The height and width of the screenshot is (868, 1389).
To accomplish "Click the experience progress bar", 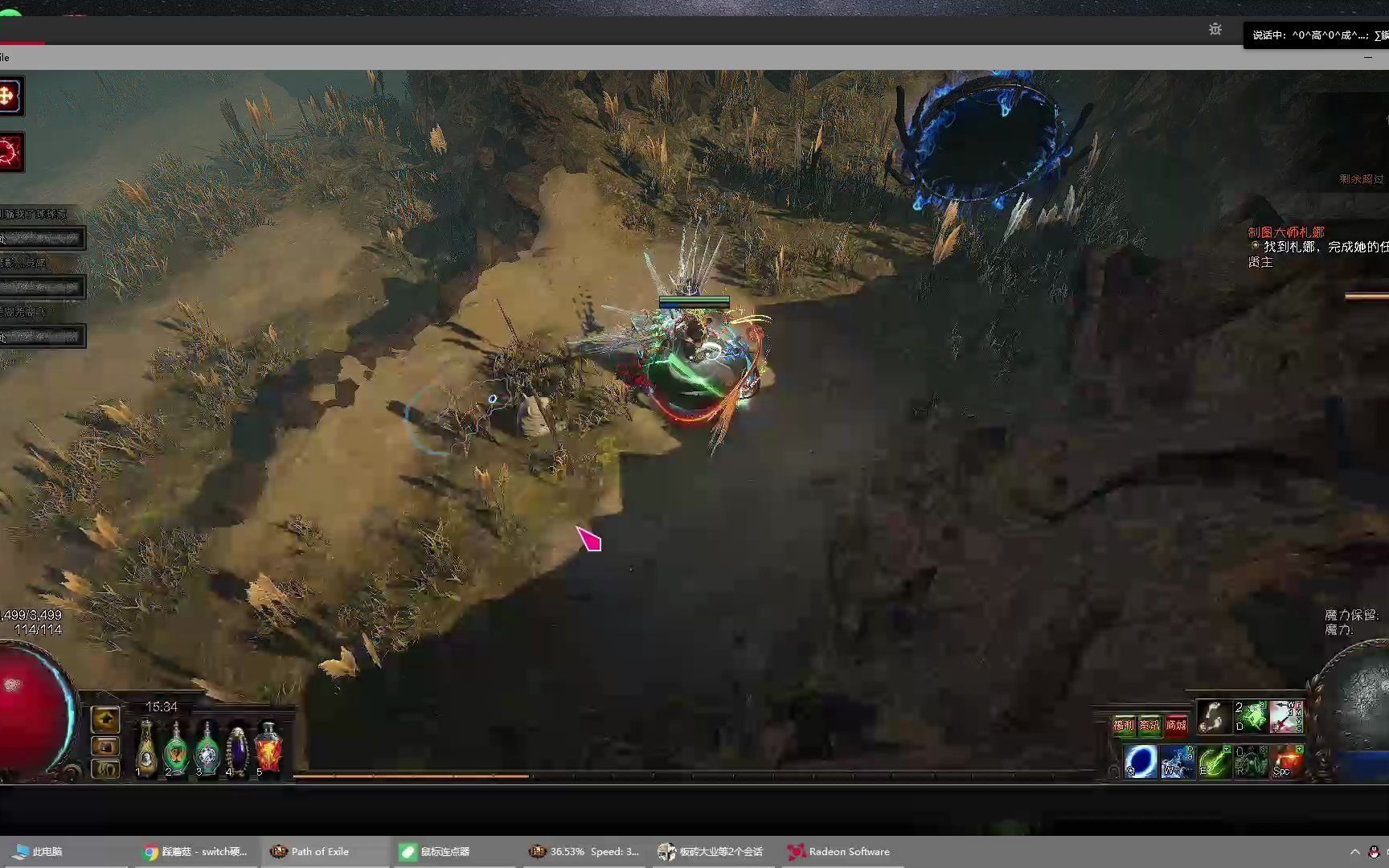I will (x=695, y=776).
